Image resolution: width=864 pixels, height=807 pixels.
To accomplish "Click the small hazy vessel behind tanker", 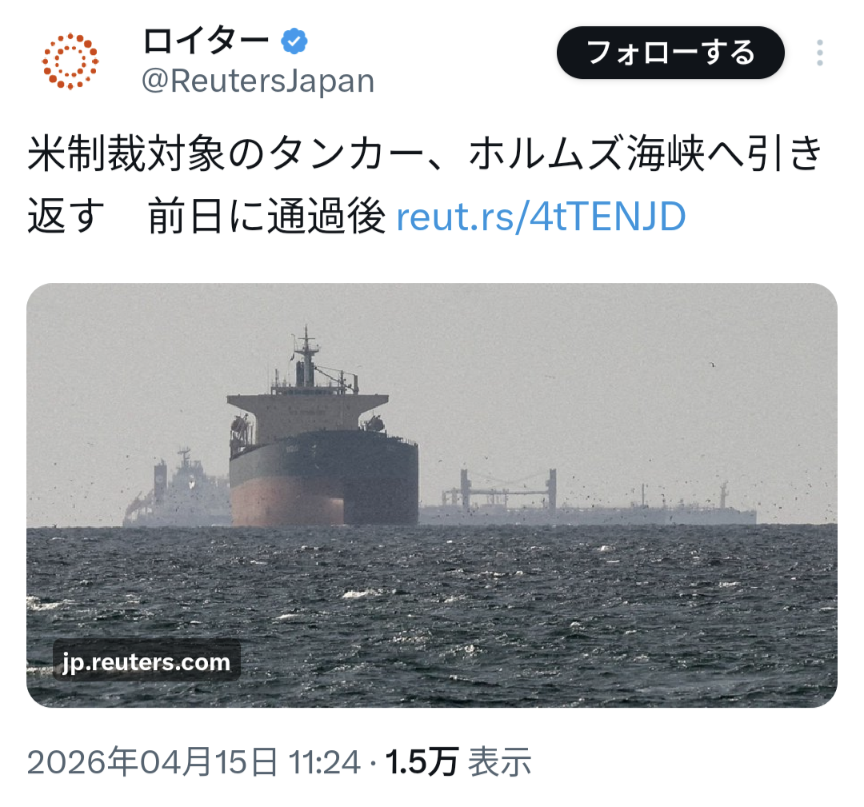I will pyautogui.click(x=176, y=490).
